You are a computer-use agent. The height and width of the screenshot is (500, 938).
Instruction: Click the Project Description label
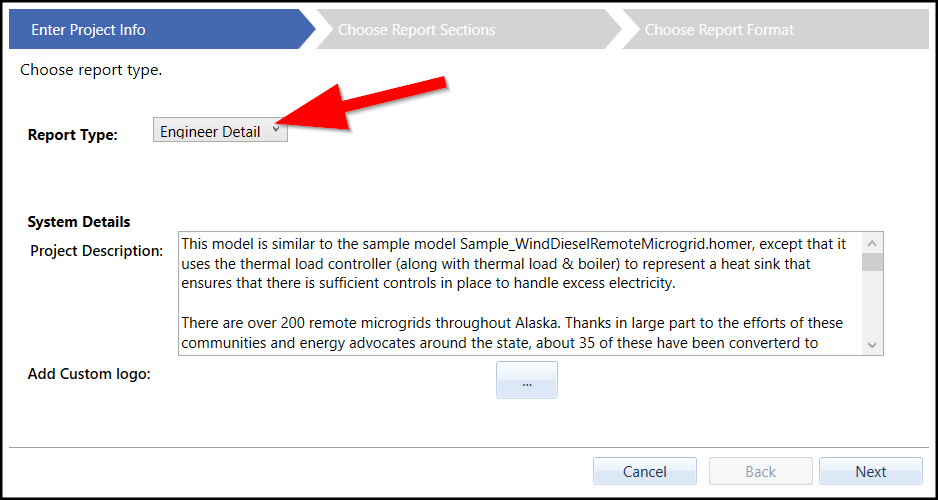(x=96, y=250)
